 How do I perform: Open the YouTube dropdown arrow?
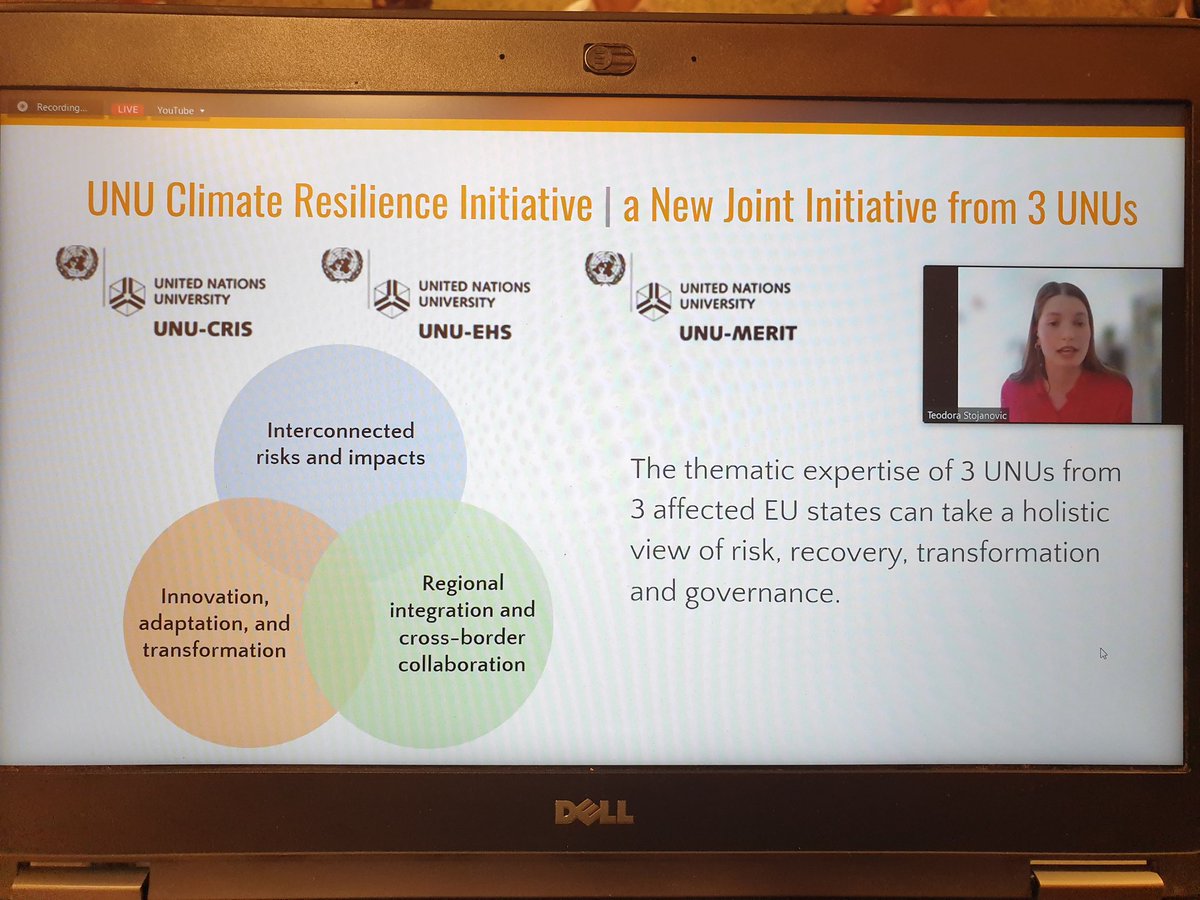(x=202, y=111)
